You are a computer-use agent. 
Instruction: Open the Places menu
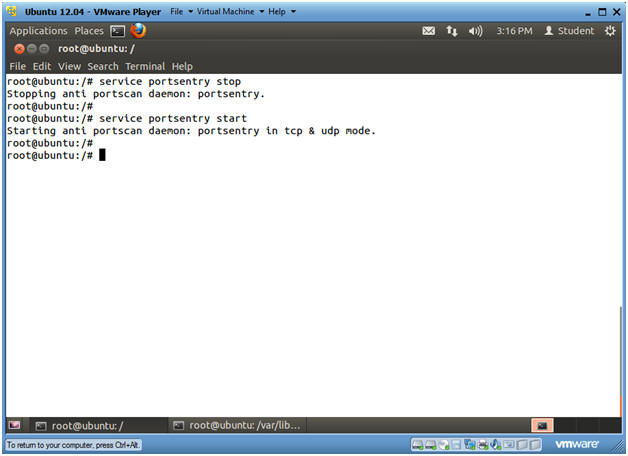tap(89, 31)
